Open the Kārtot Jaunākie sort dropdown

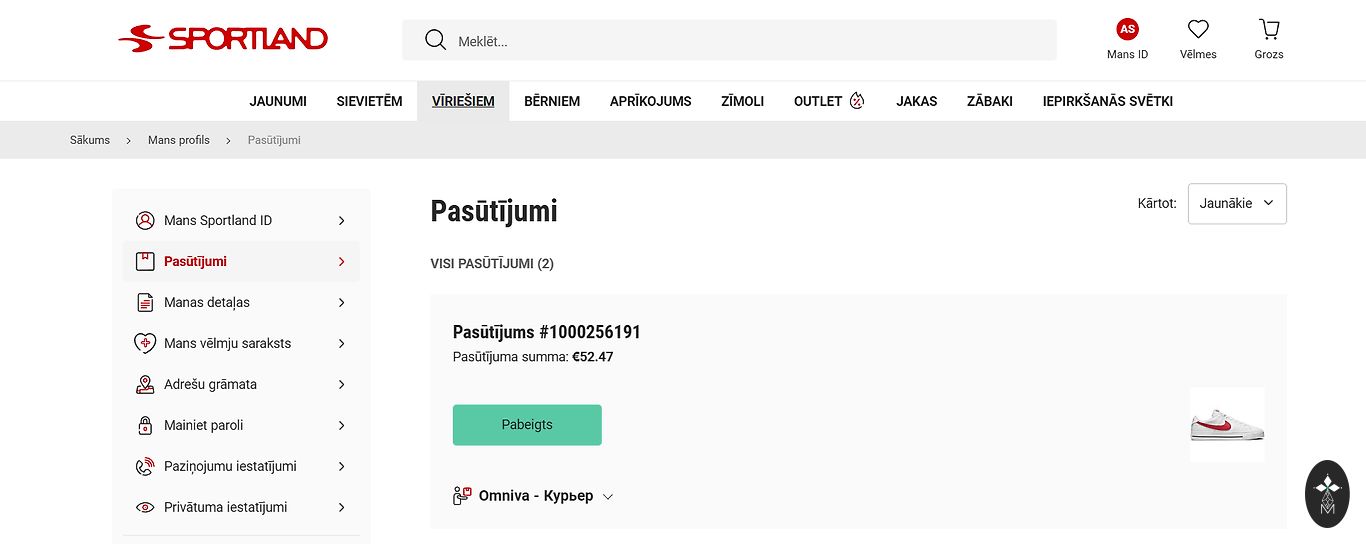pos(1237,203)
